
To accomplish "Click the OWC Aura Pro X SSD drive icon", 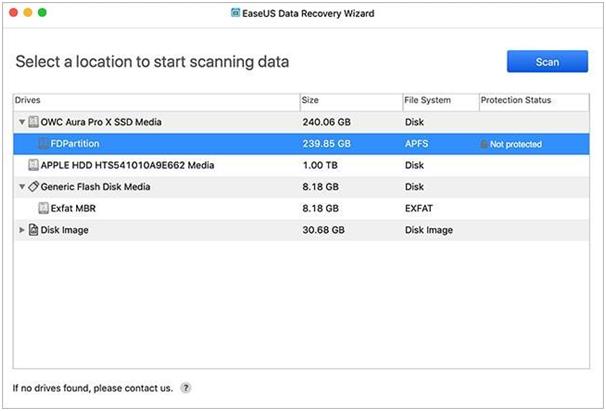I will (x=34, y=122).
